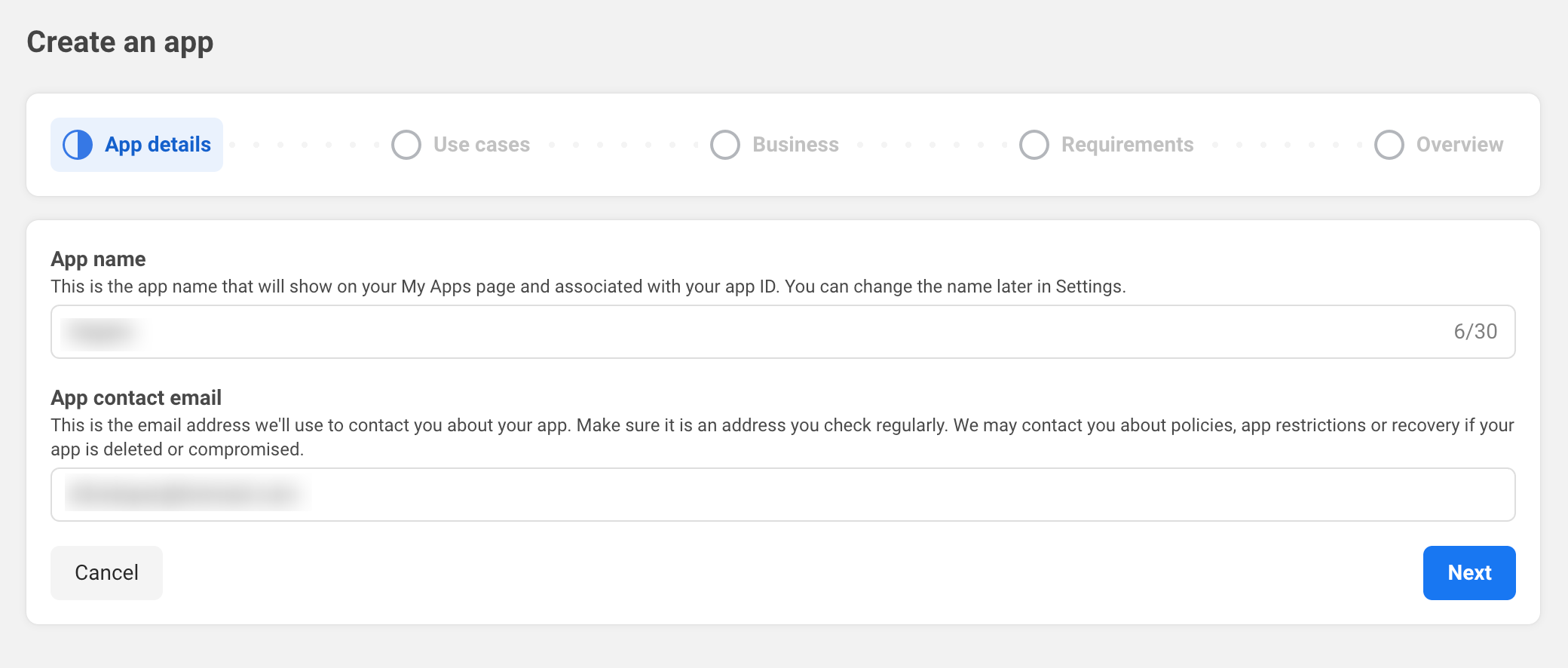Viewport: 1568px width, 668px height.
Task: Click the "Create an app" page heading
Action: (x=121, y=42)
